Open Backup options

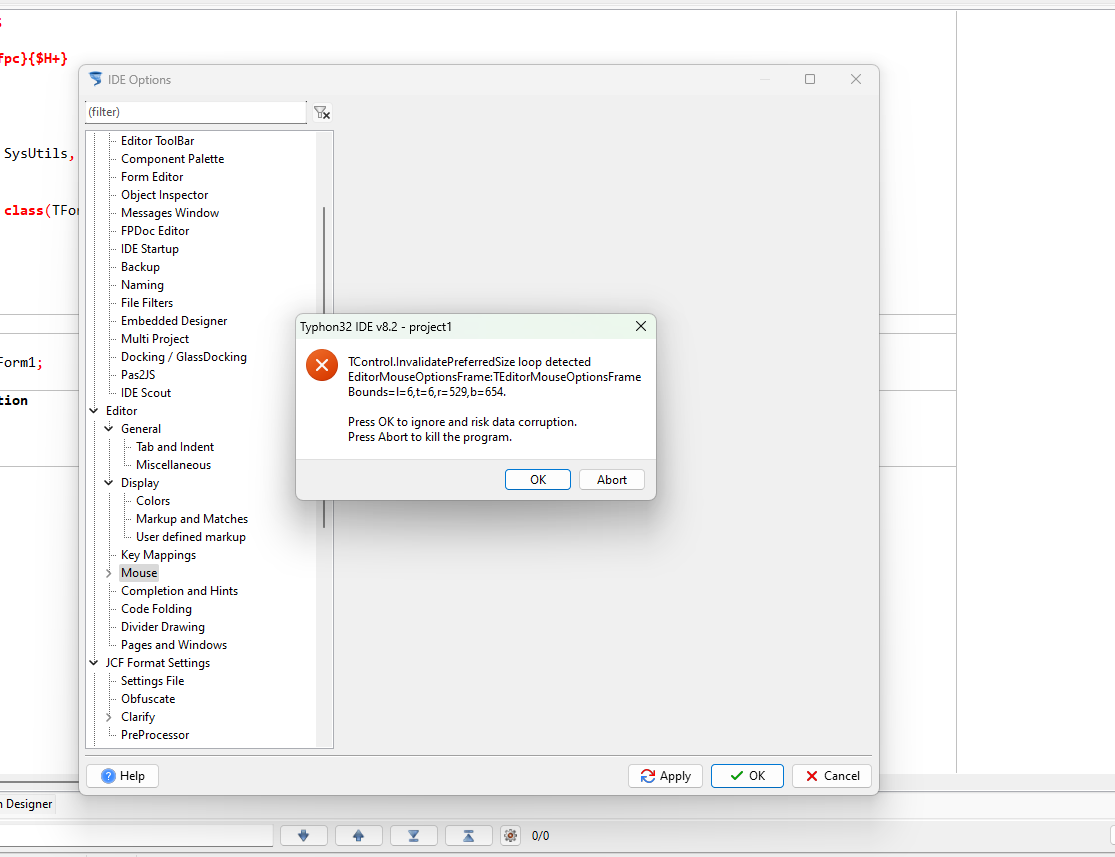click(x=140, y=267)
